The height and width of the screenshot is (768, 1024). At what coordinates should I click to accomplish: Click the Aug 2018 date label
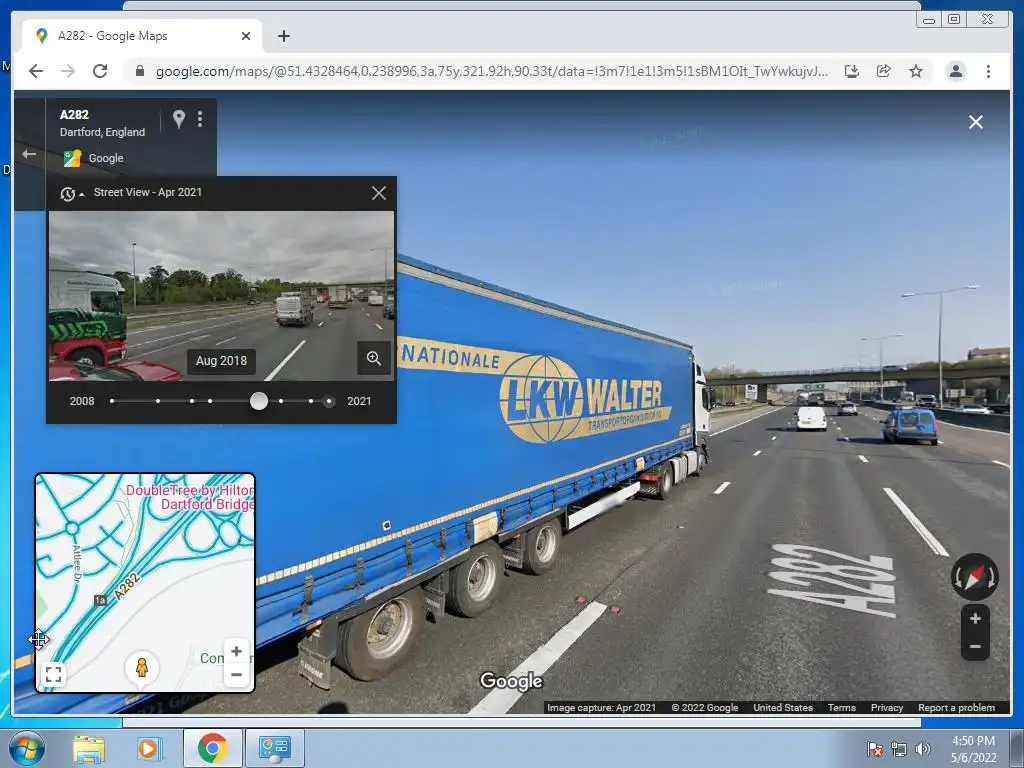[221, 360]
